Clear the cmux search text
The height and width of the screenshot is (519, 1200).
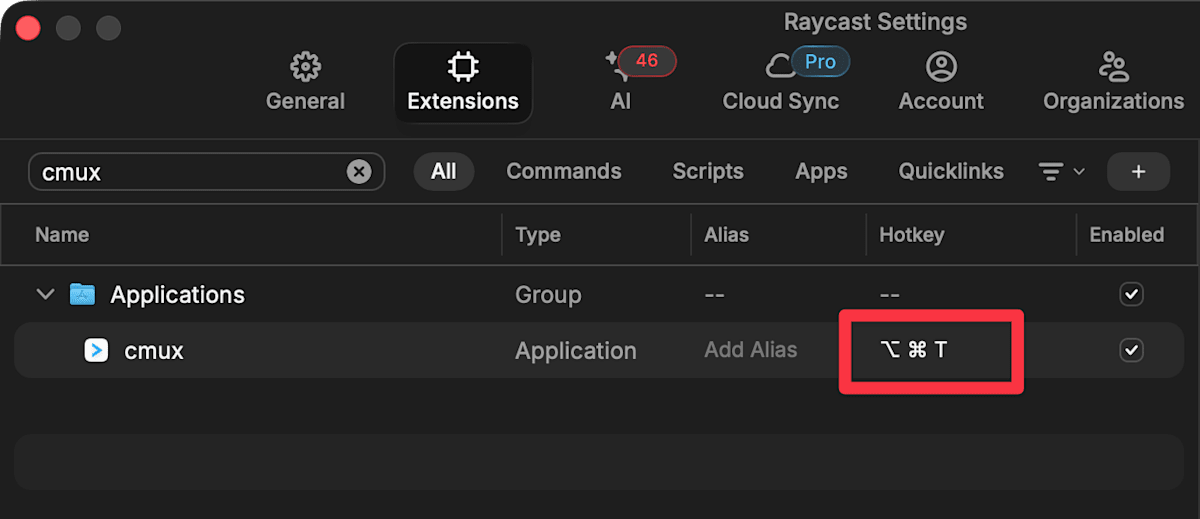coord(359,172)
